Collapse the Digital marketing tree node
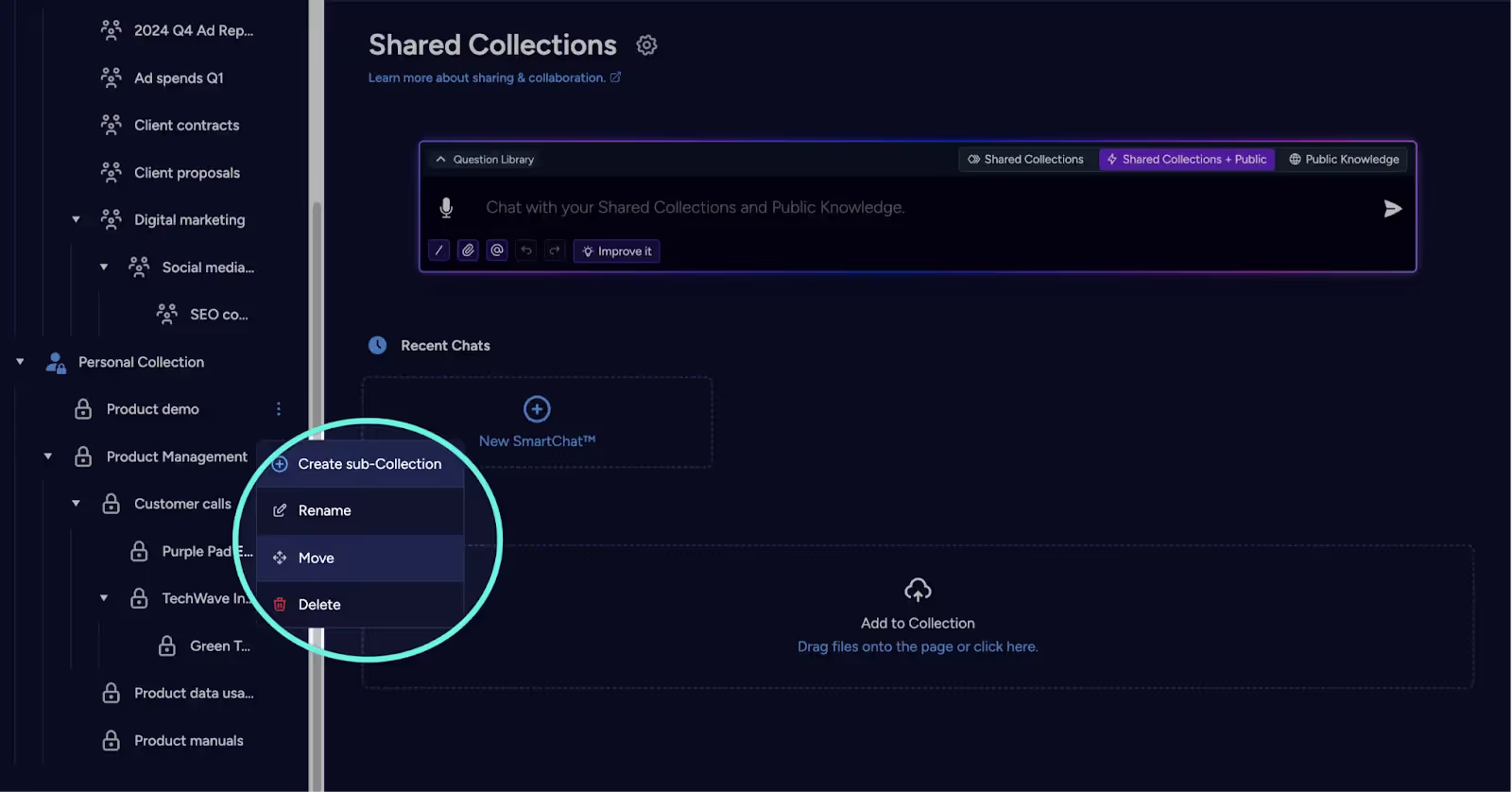 click(76, 219)
